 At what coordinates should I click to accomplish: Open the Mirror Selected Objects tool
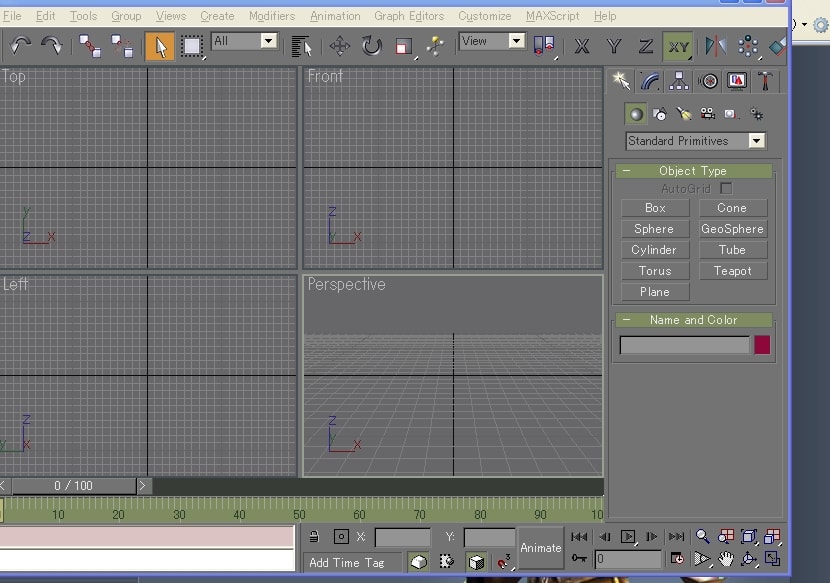coord(716,46)
